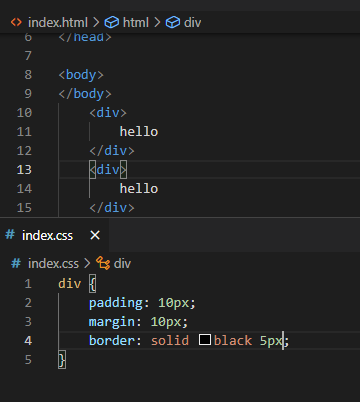Open the black color swatch picker
The image size is (360, 402).
pyautogui.click(x=205, y=340)
